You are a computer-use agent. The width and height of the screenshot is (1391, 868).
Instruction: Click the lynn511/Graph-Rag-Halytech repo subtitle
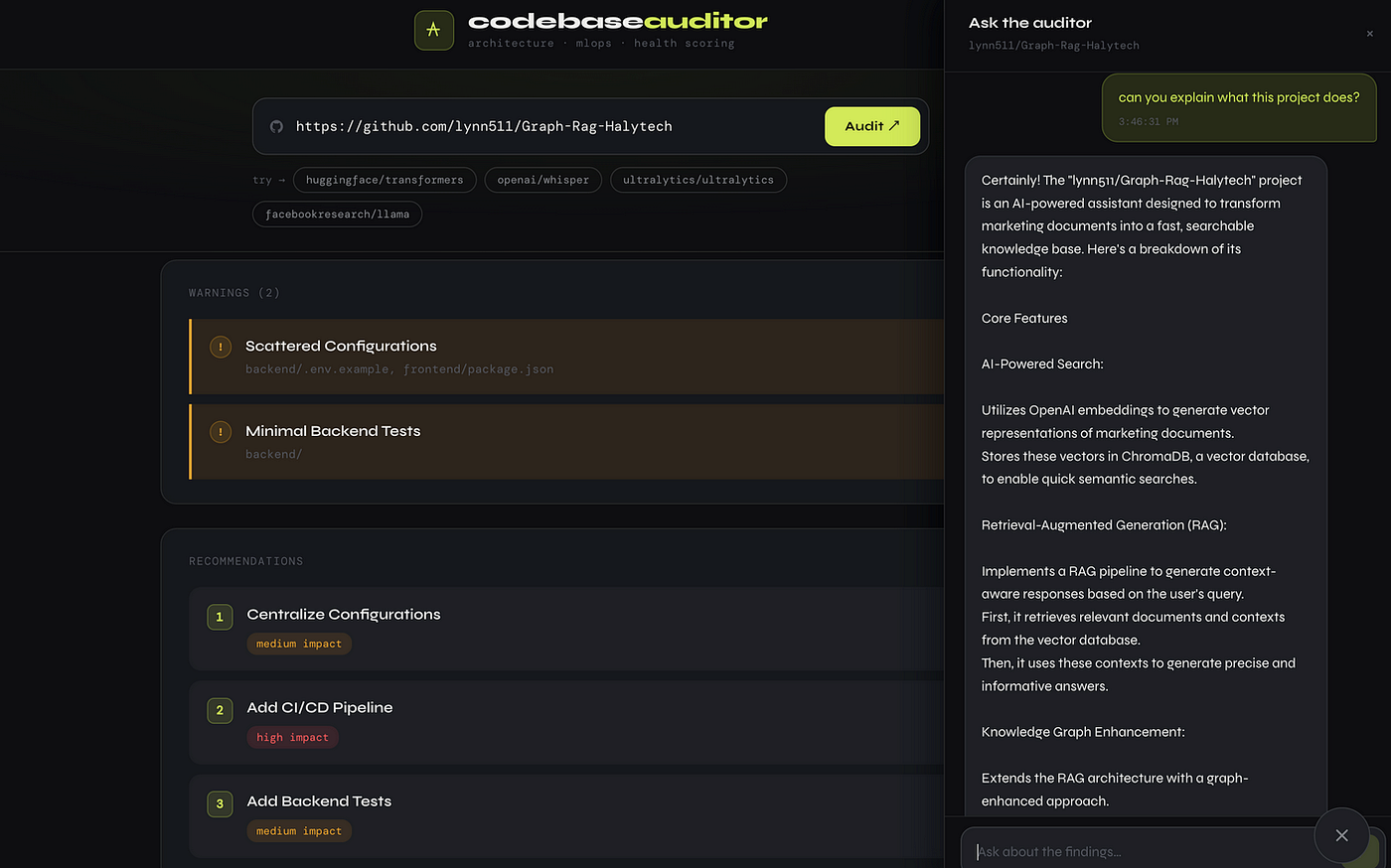[x=1054, y=46]
